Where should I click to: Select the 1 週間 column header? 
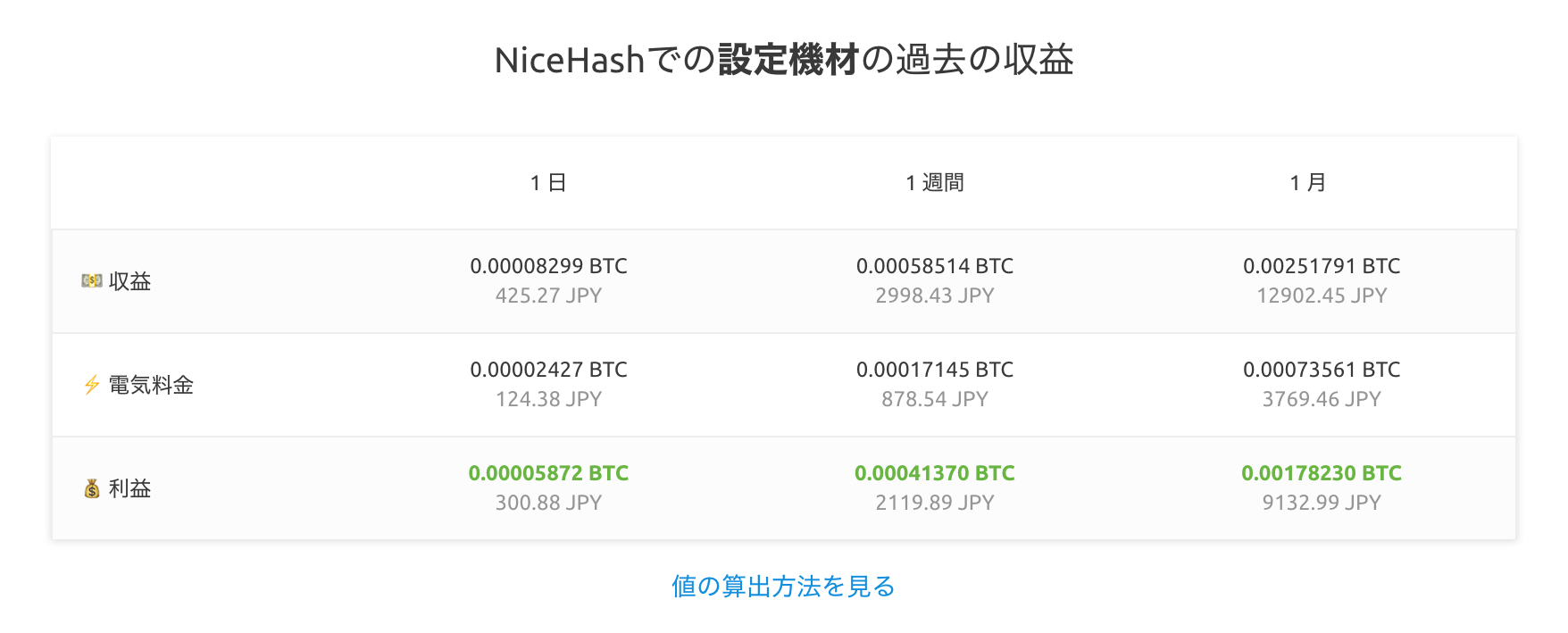(934, 183)
